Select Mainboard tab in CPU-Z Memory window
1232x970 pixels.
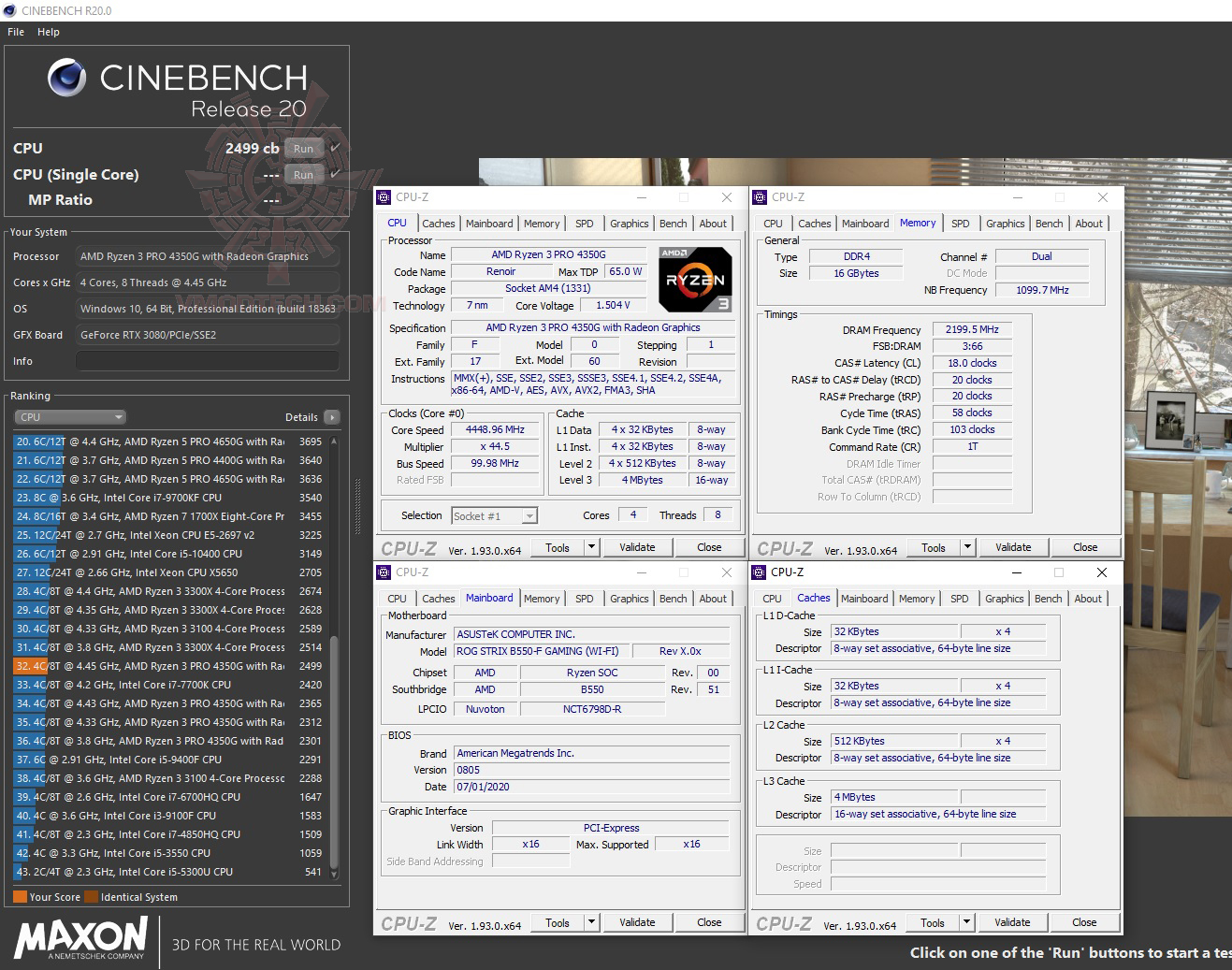coord(865,224)
